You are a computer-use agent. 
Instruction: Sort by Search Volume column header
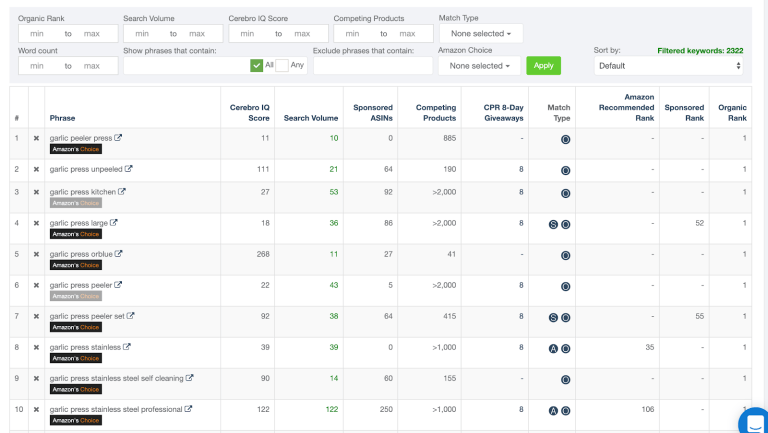click(311, 118)
